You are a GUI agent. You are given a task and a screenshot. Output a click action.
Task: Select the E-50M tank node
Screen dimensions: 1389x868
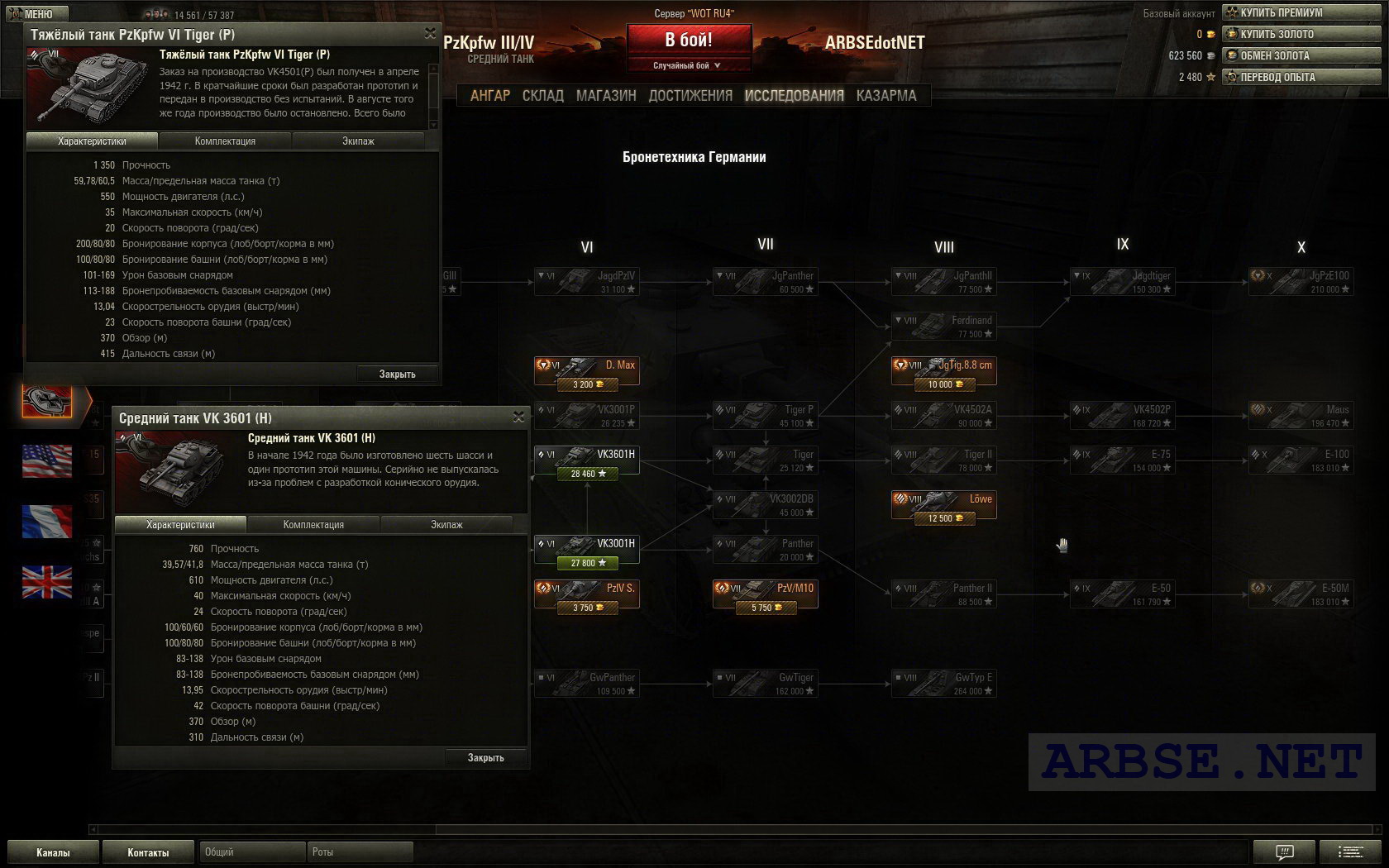pyautogui.click(x=1301, y=594)
